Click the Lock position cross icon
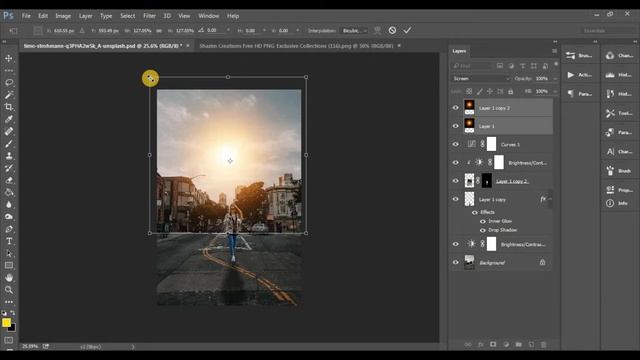640x360 pixels. (490, 91)
